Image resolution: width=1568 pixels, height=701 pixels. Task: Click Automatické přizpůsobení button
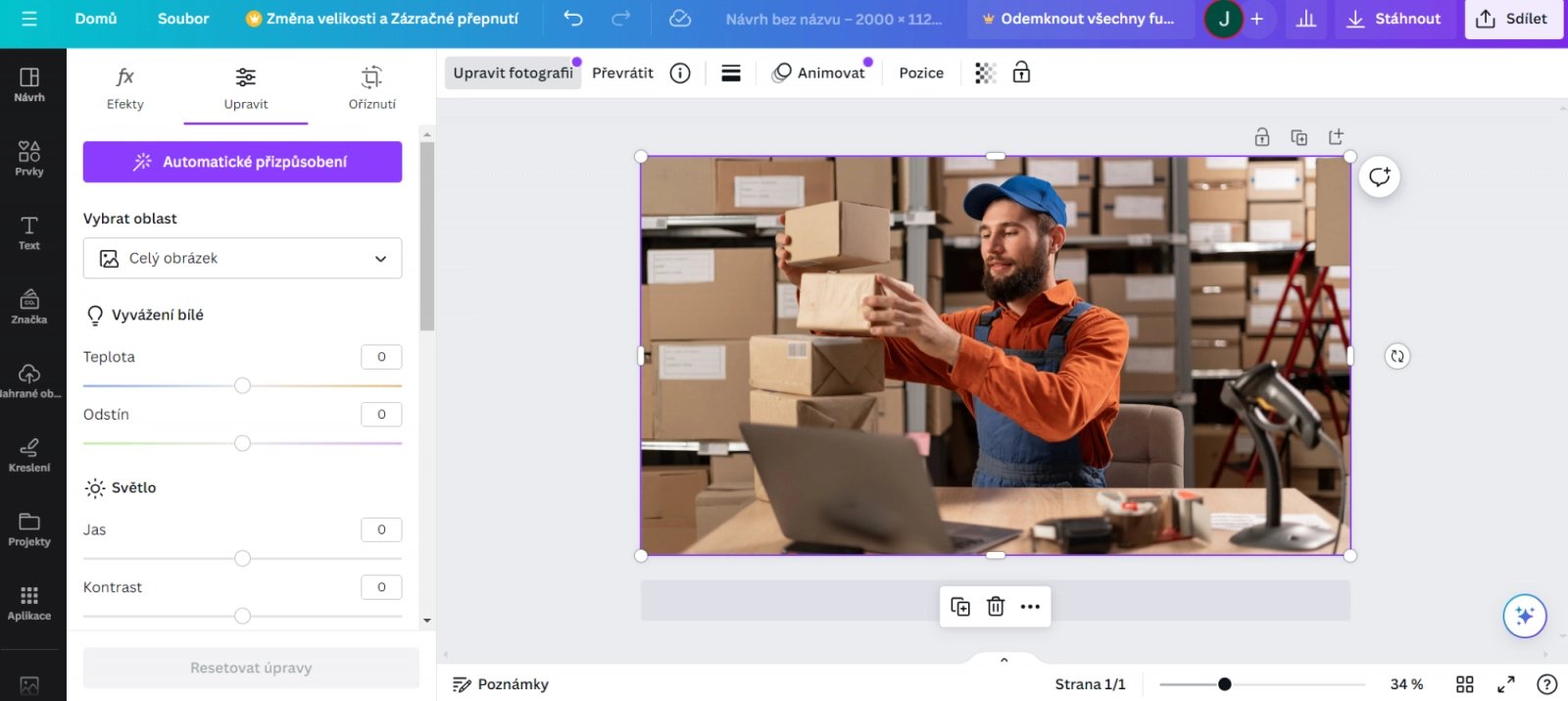(x=242, y=162)
